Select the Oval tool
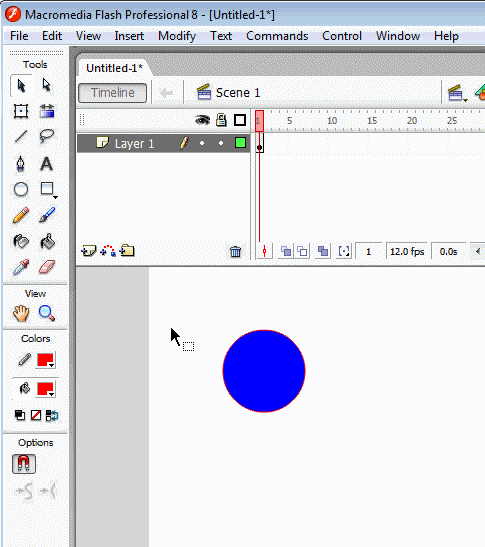 [21, 189]
